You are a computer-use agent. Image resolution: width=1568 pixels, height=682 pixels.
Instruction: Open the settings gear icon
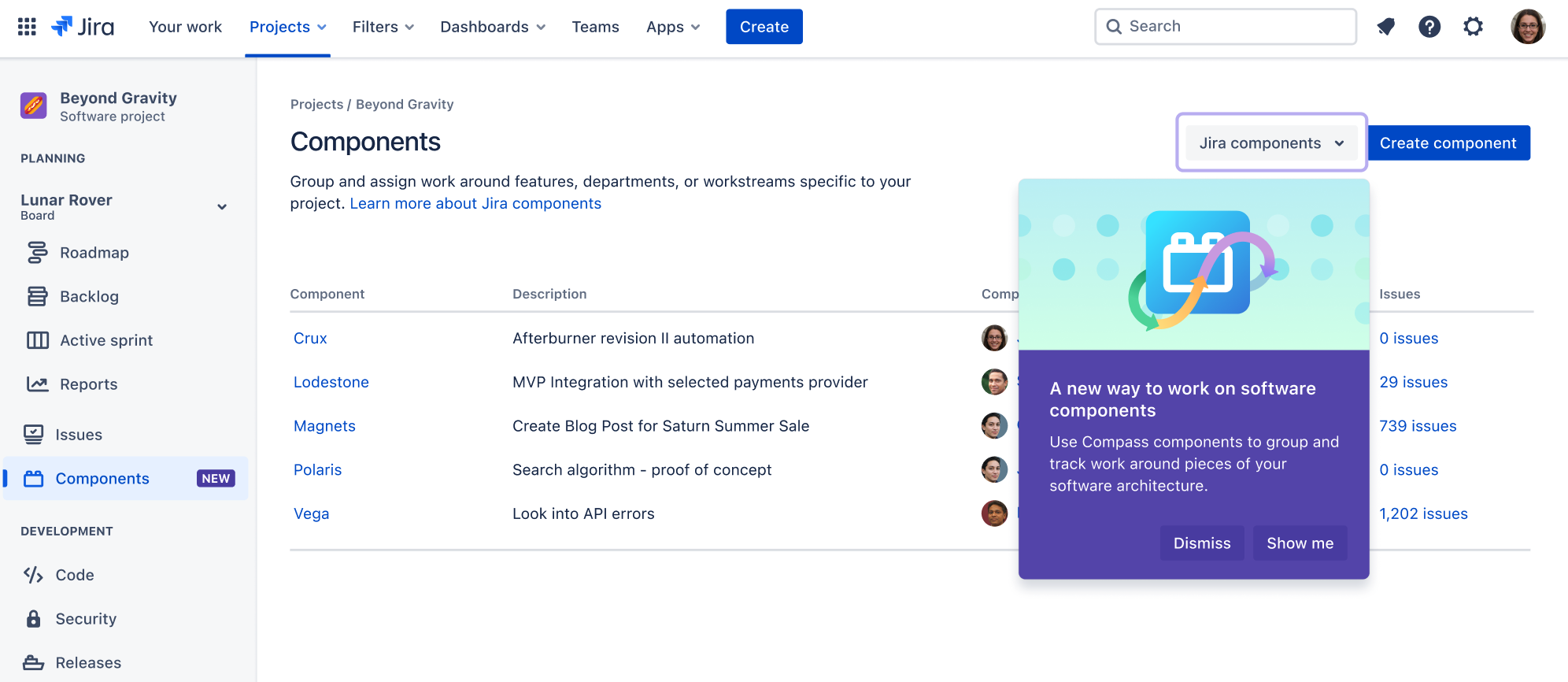tap(1474, 27)
